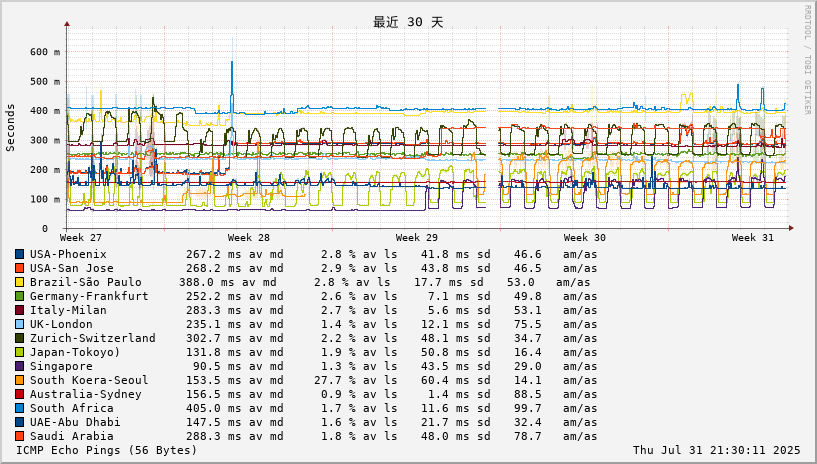
Task: Click the 300 m y-axis label
Action: tap(45, 141)
